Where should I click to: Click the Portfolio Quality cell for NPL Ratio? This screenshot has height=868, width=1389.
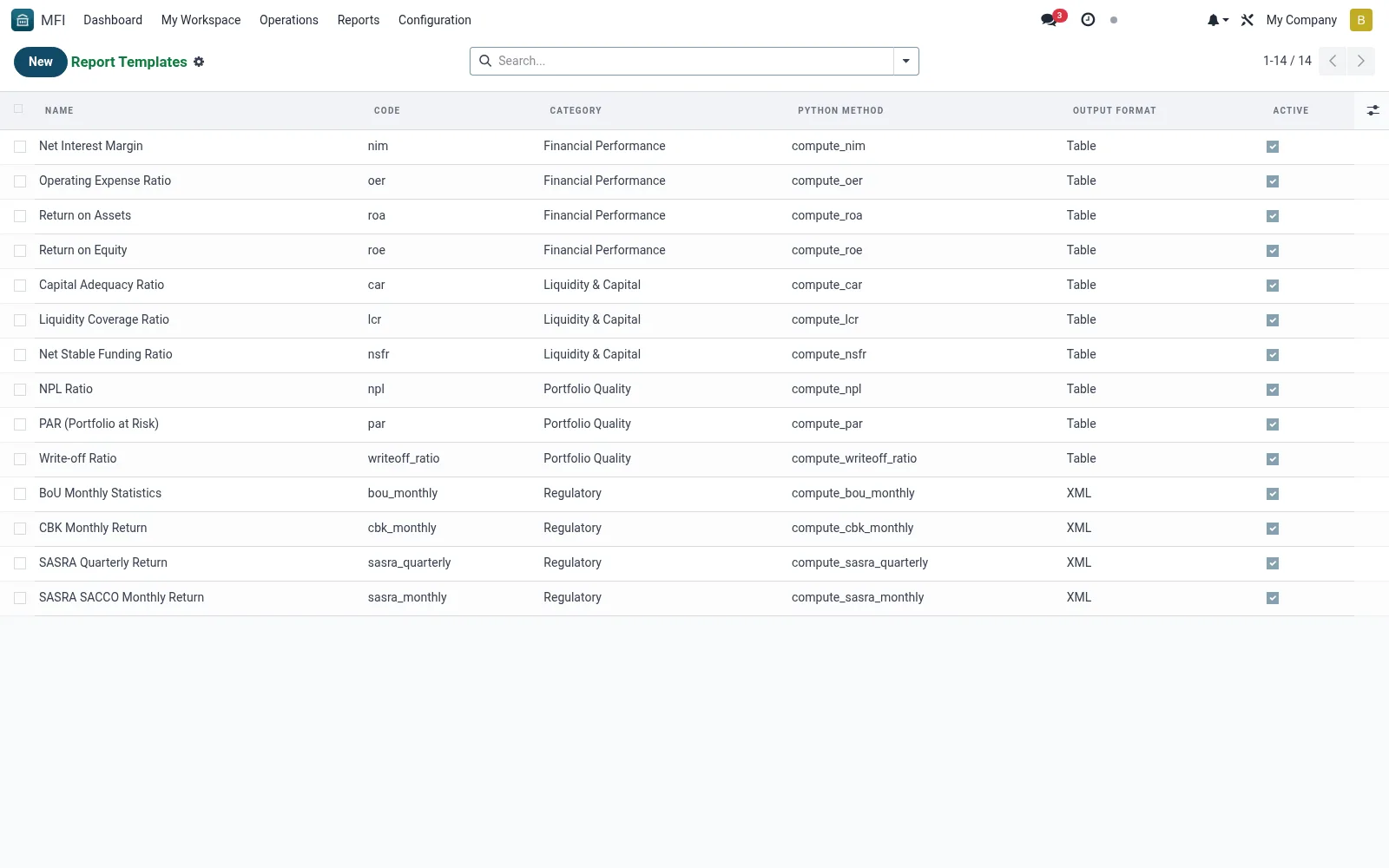click(x=588, y=389)
